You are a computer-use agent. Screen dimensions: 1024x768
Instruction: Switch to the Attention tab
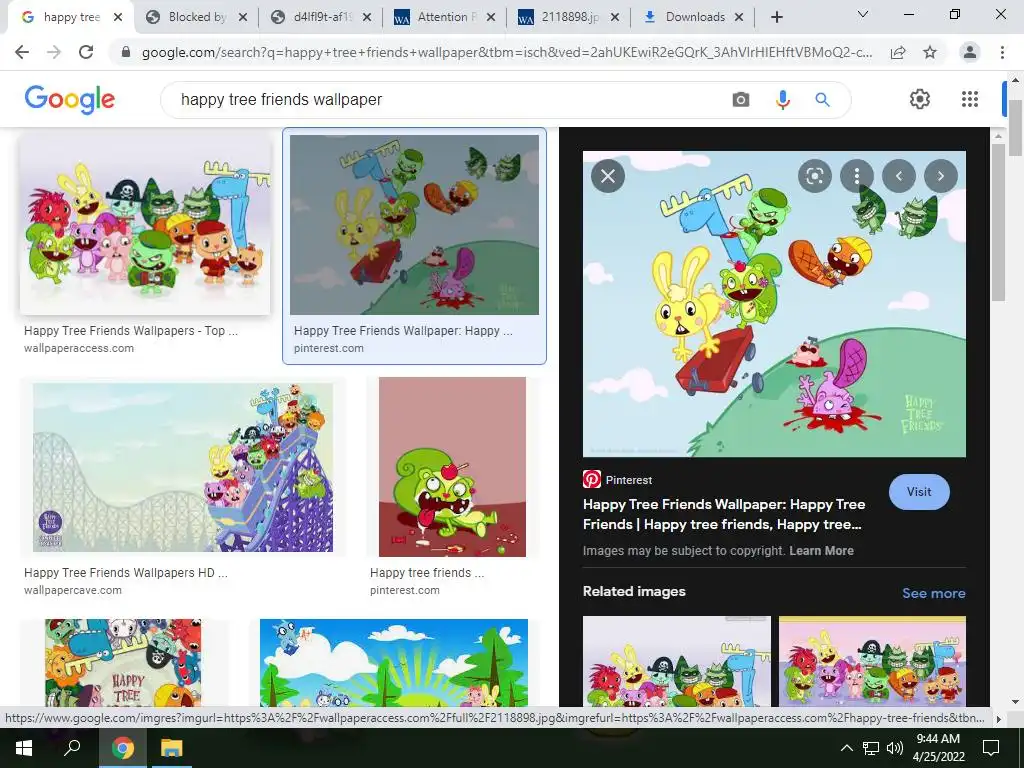(445, 18)
